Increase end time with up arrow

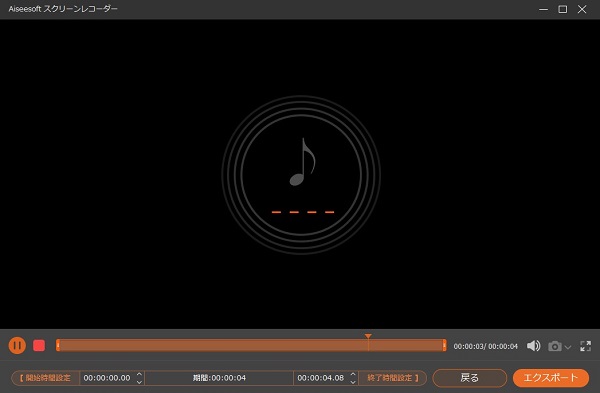pyautogui.click(x=353, y=374)
